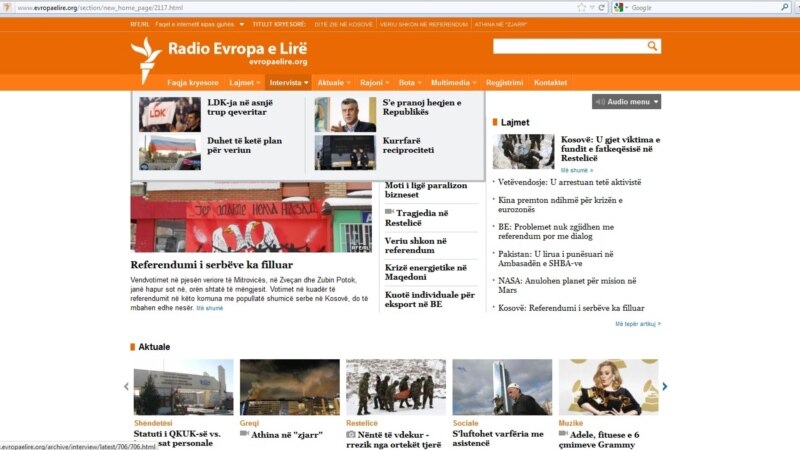The width and height of the screenshot is (800, 450).
Task: Click Google search engine icon in browser
Action: pos(620,7)
